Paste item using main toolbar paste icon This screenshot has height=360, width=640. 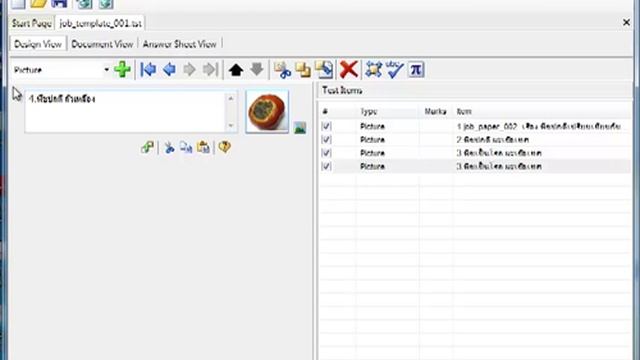coord(324,70)
